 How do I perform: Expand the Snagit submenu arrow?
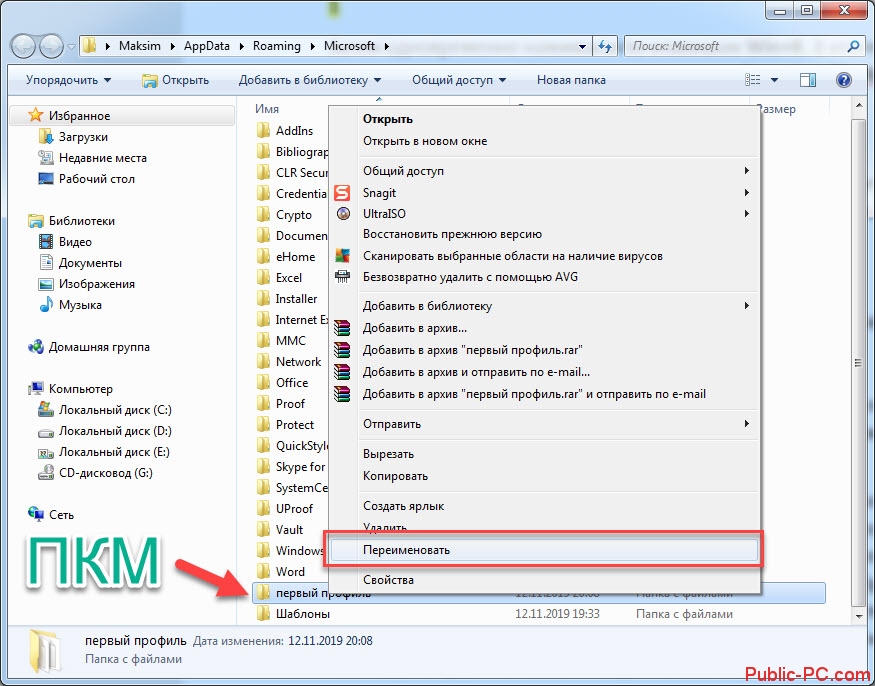pos(746,193)
